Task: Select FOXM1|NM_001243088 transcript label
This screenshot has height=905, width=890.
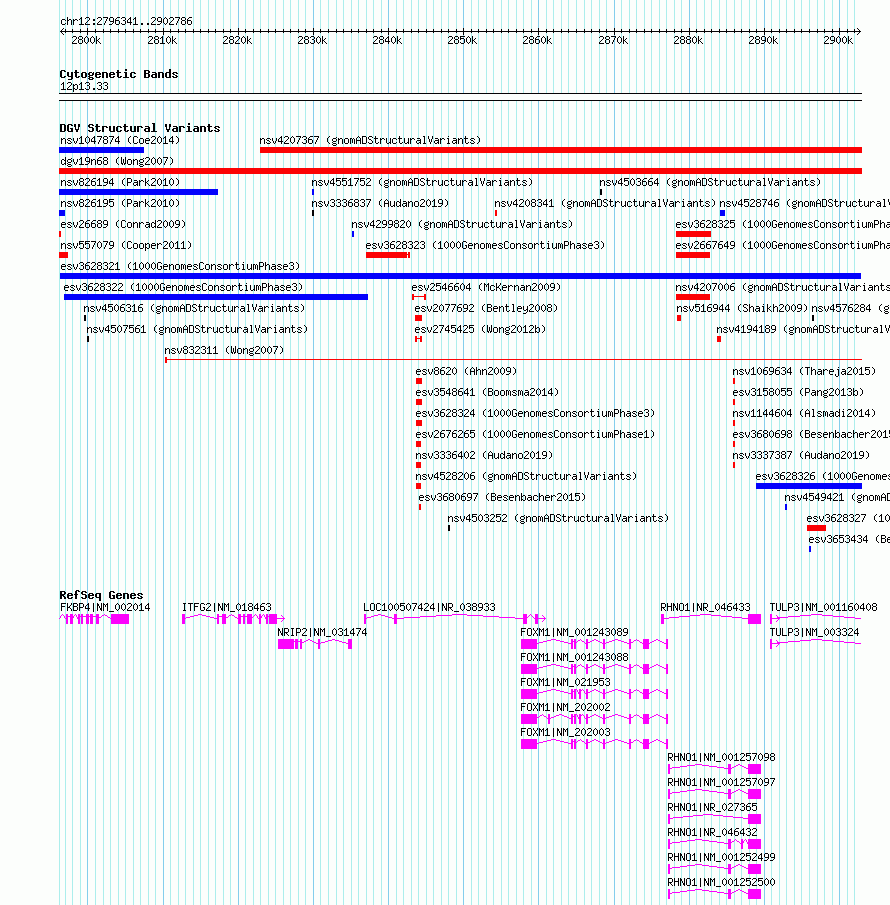Action: [574, 657]
